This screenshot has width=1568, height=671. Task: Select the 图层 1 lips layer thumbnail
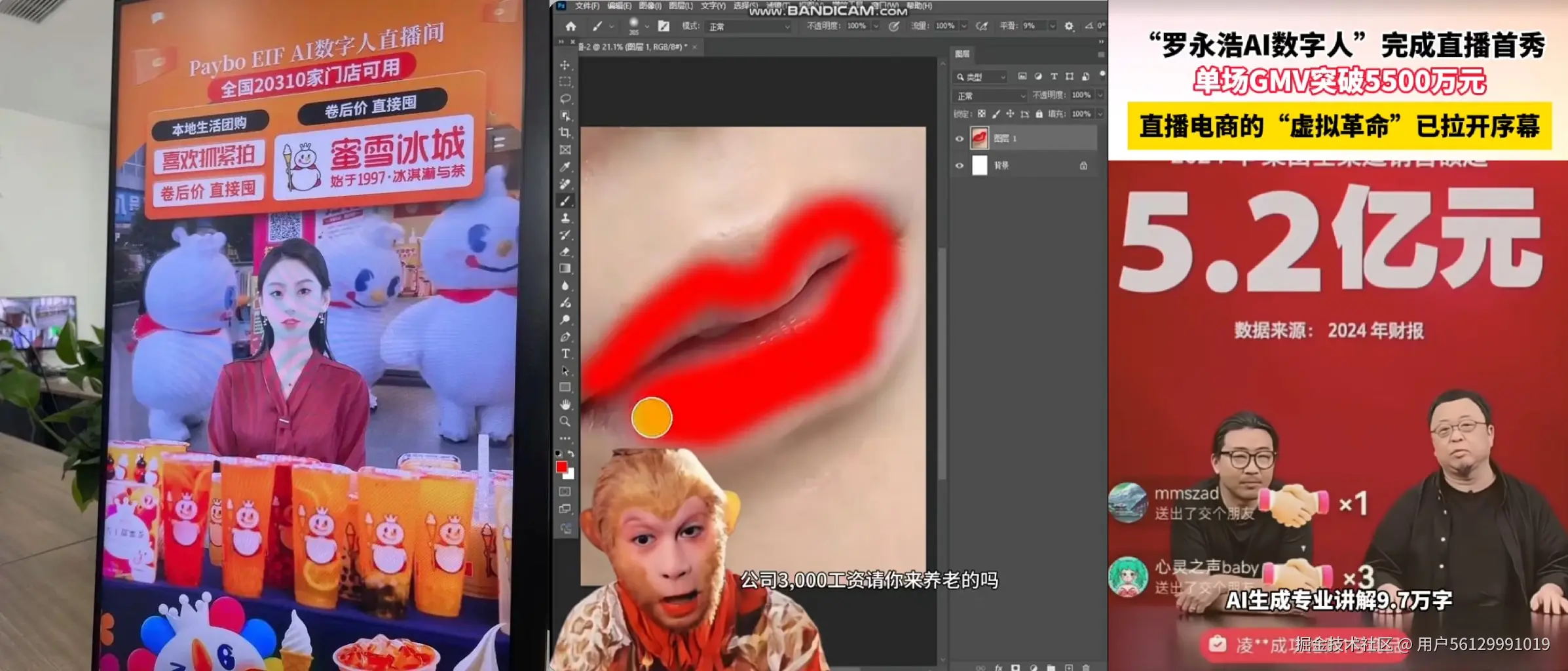[979, 138]
